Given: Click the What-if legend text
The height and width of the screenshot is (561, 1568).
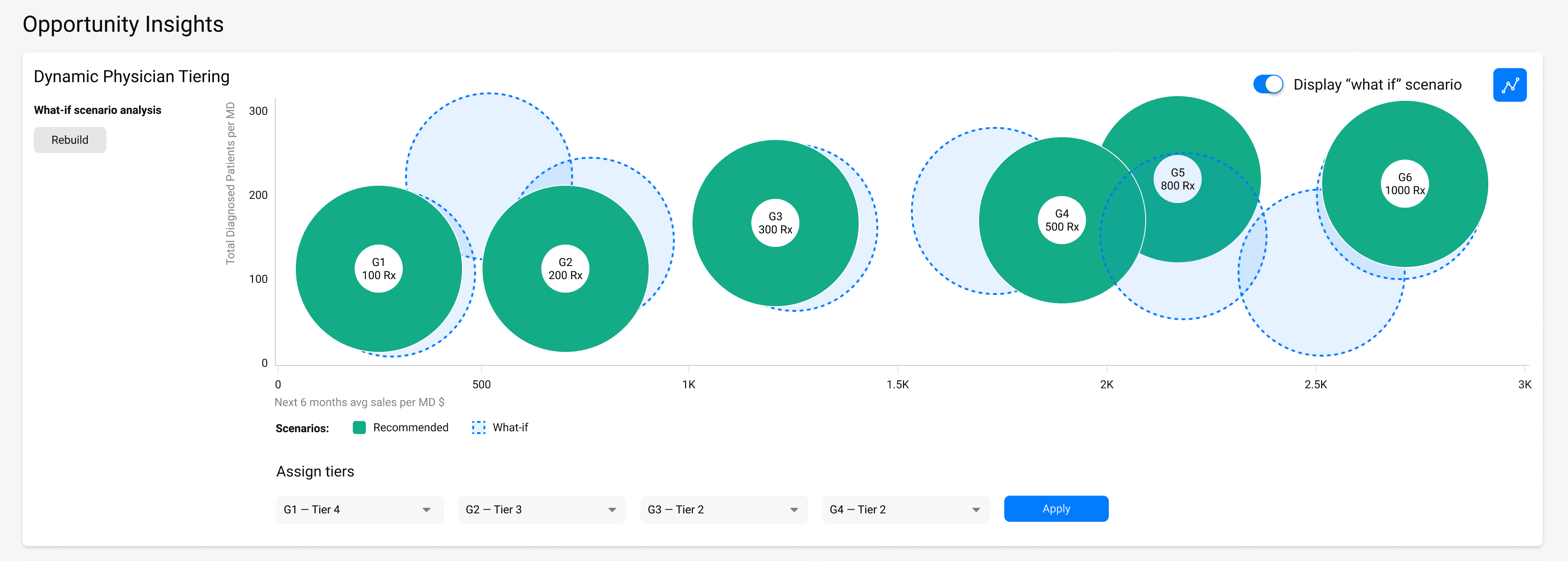Looking at the screenshot, I should (x=510, y=428).
